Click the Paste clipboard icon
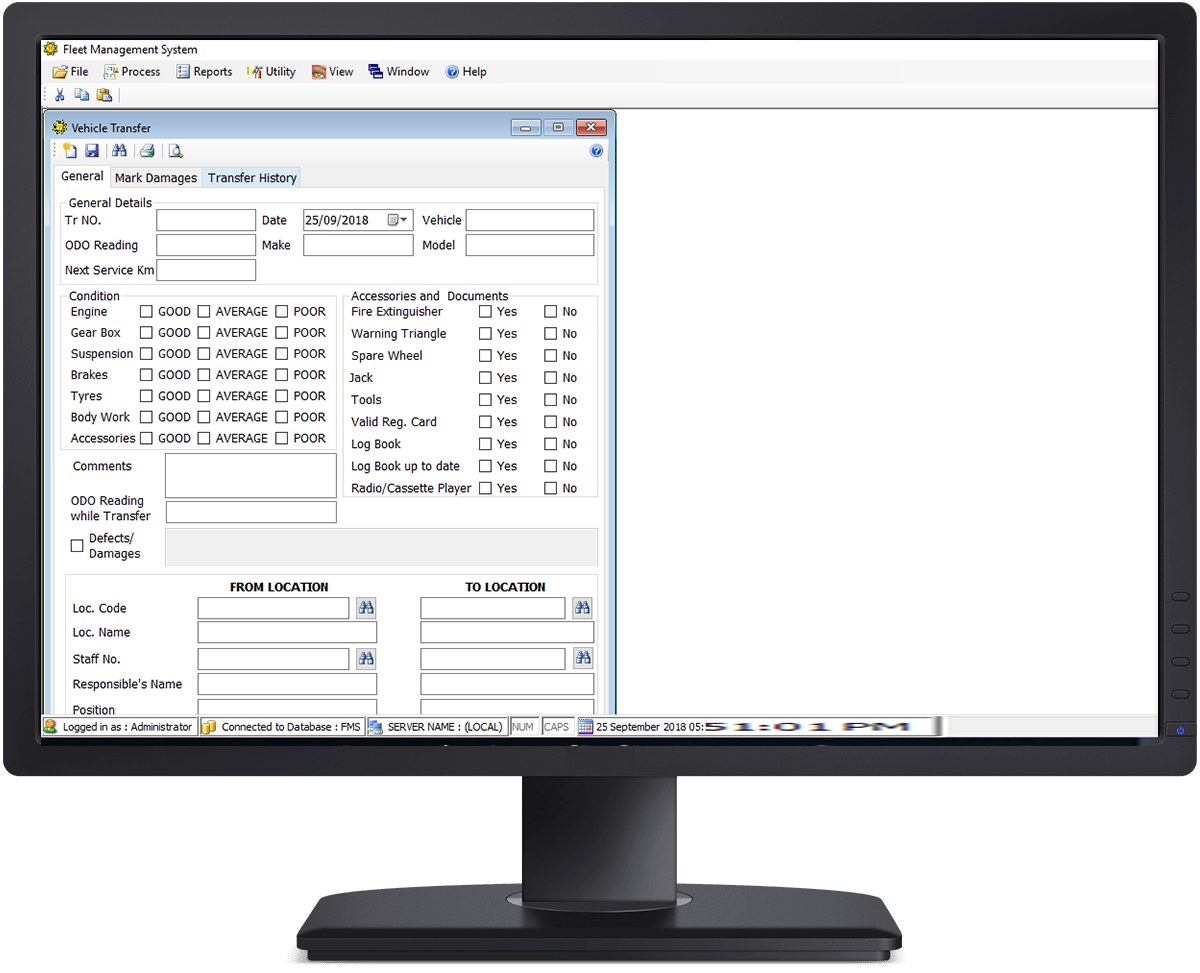This screenshot has height=973, width=1200. coord(104,95)
